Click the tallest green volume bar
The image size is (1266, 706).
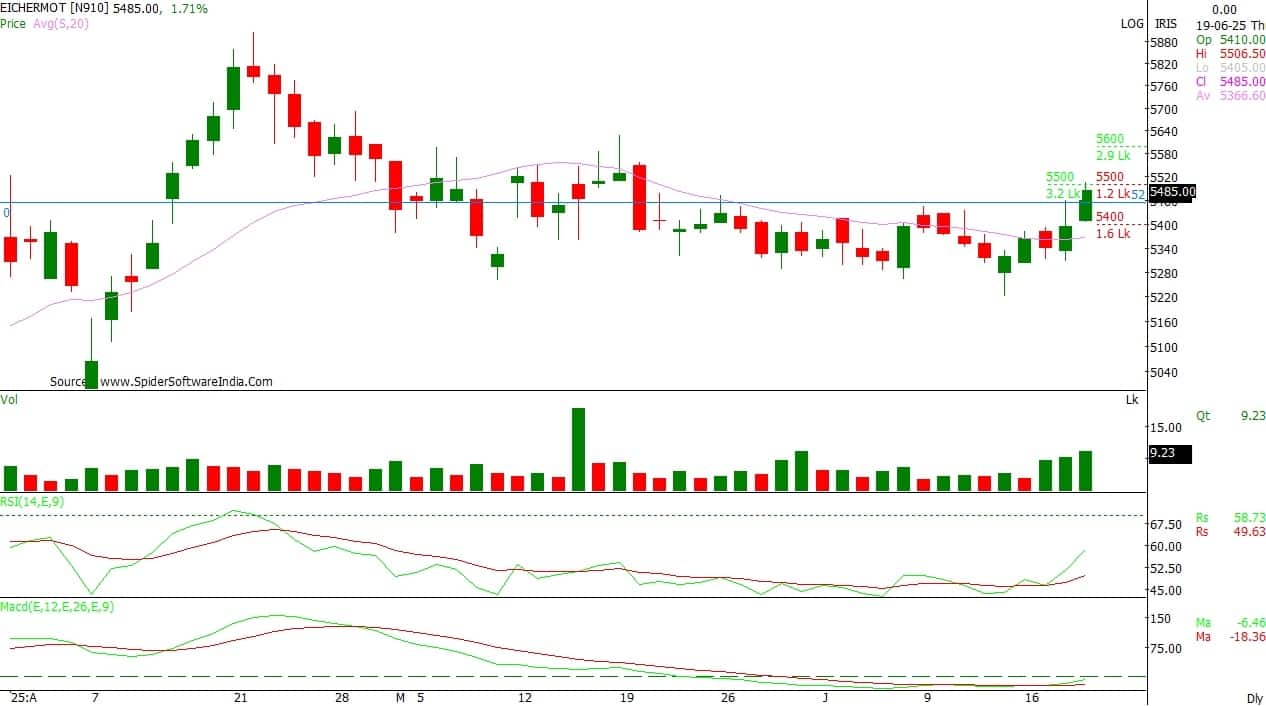pyautogui.click(x=578, y=449)
